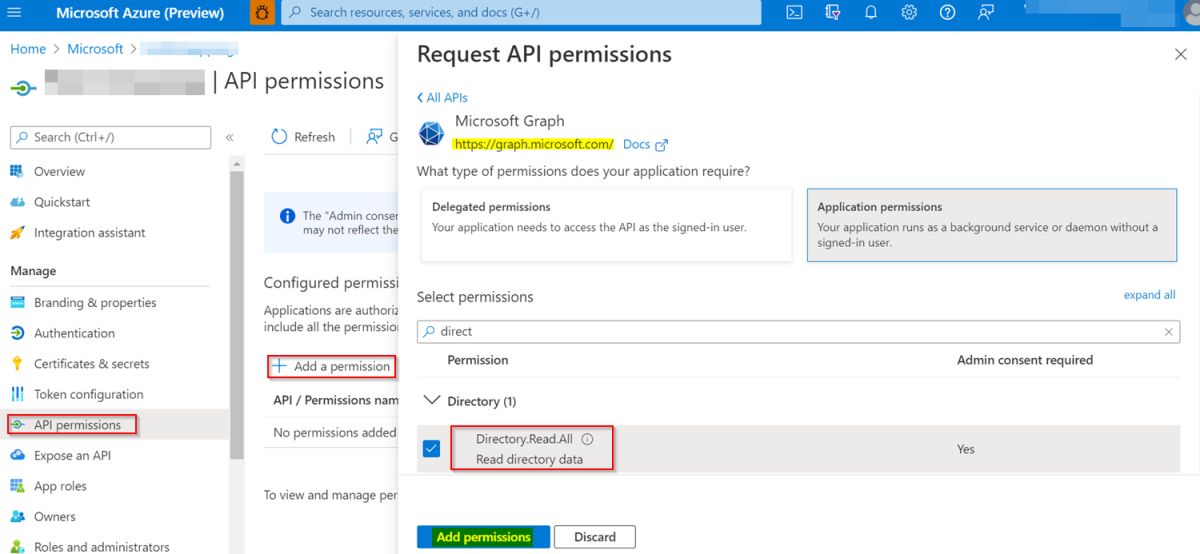Screen dimensions: 1200x554
Task: Open Certificates & secrets menu item
Action: [91, 364]
